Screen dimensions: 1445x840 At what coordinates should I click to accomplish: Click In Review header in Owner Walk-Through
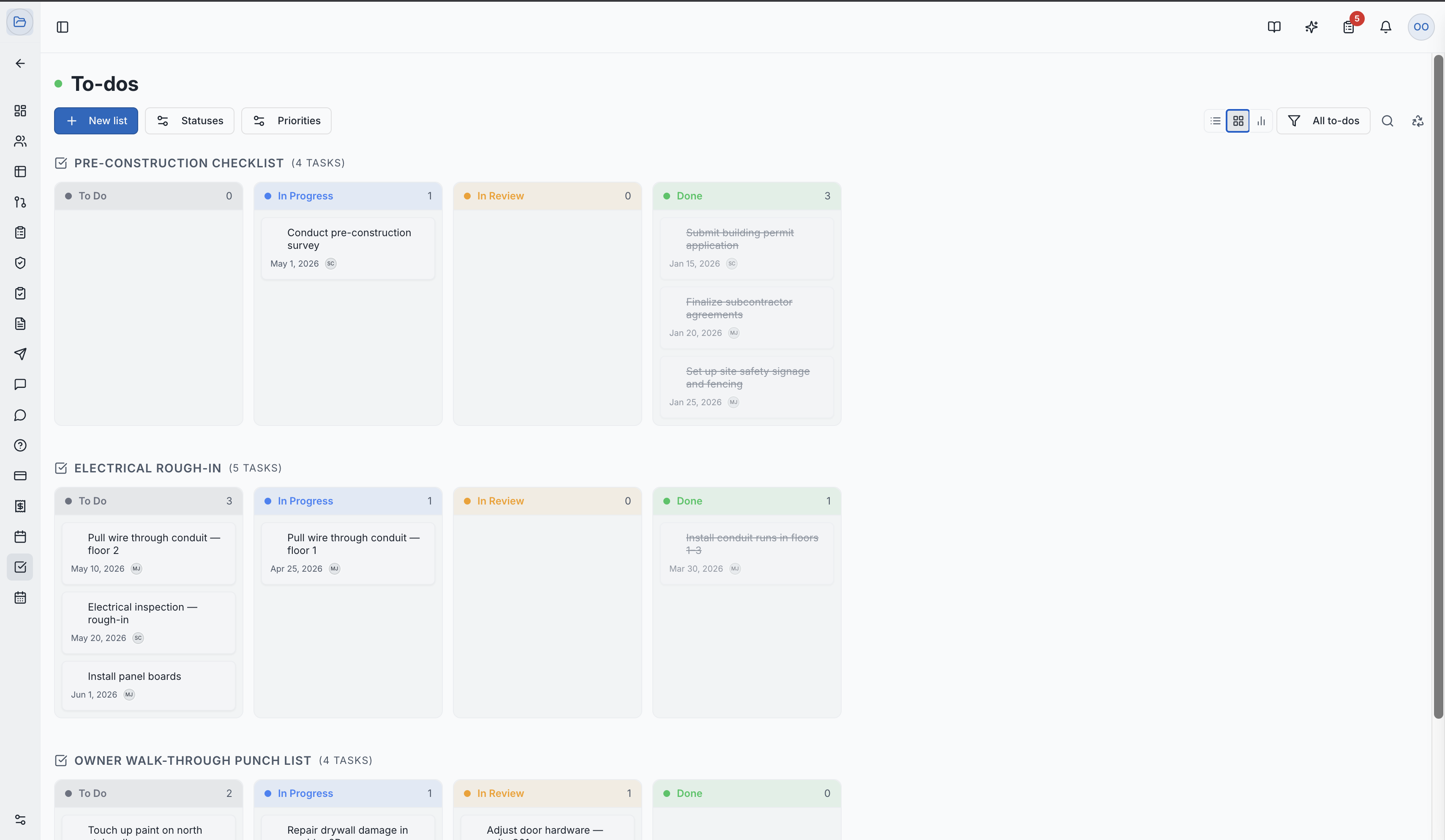click(x=548, y=794)
